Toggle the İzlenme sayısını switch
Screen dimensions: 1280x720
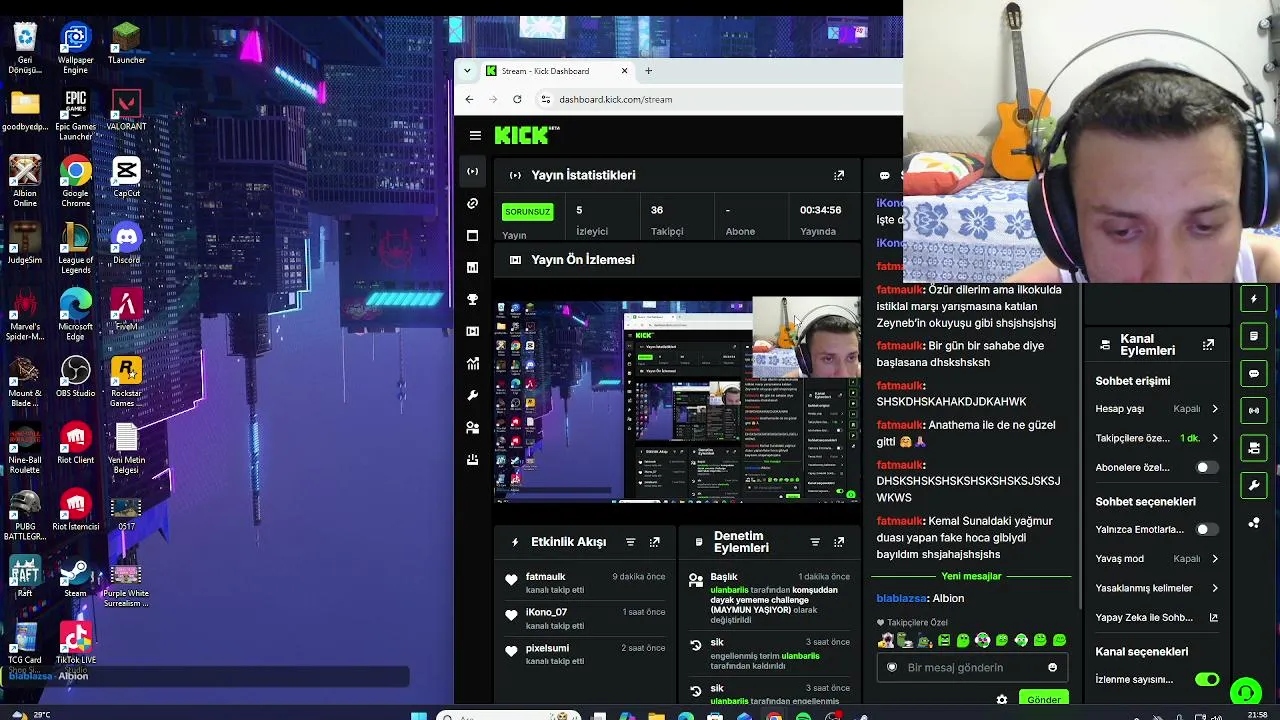point(1207,680)
